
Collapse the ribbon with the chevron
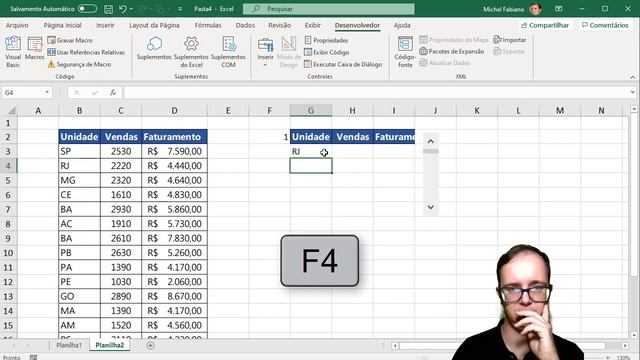click(x=633, y=77)
